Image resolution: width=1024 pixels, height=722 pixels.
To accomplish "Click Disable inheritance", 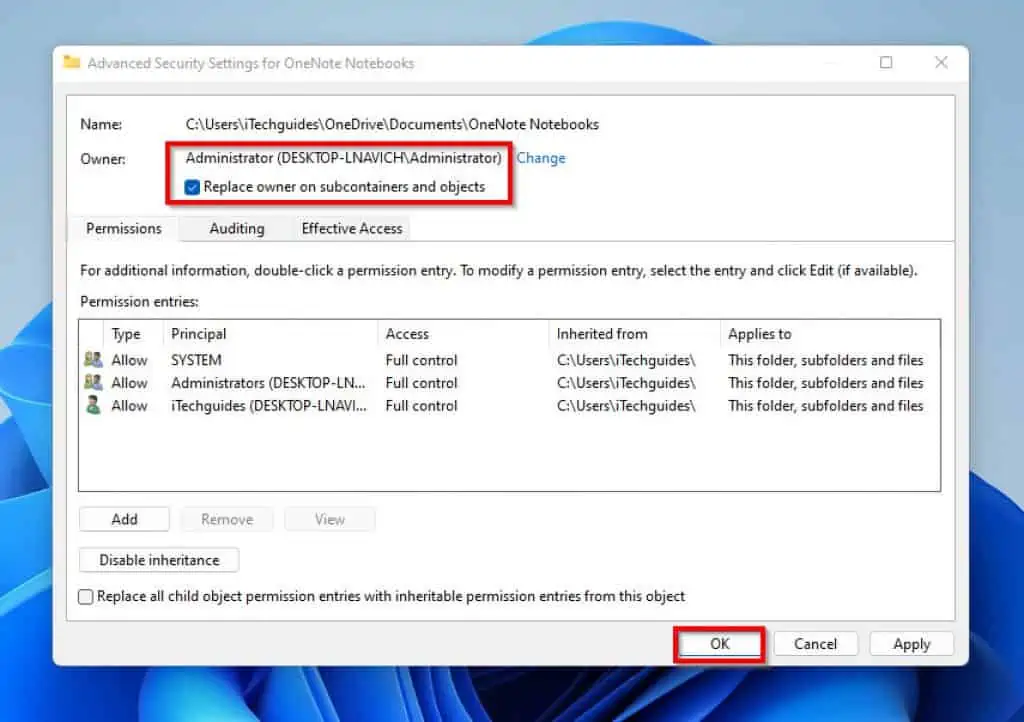I will point(158,559).
